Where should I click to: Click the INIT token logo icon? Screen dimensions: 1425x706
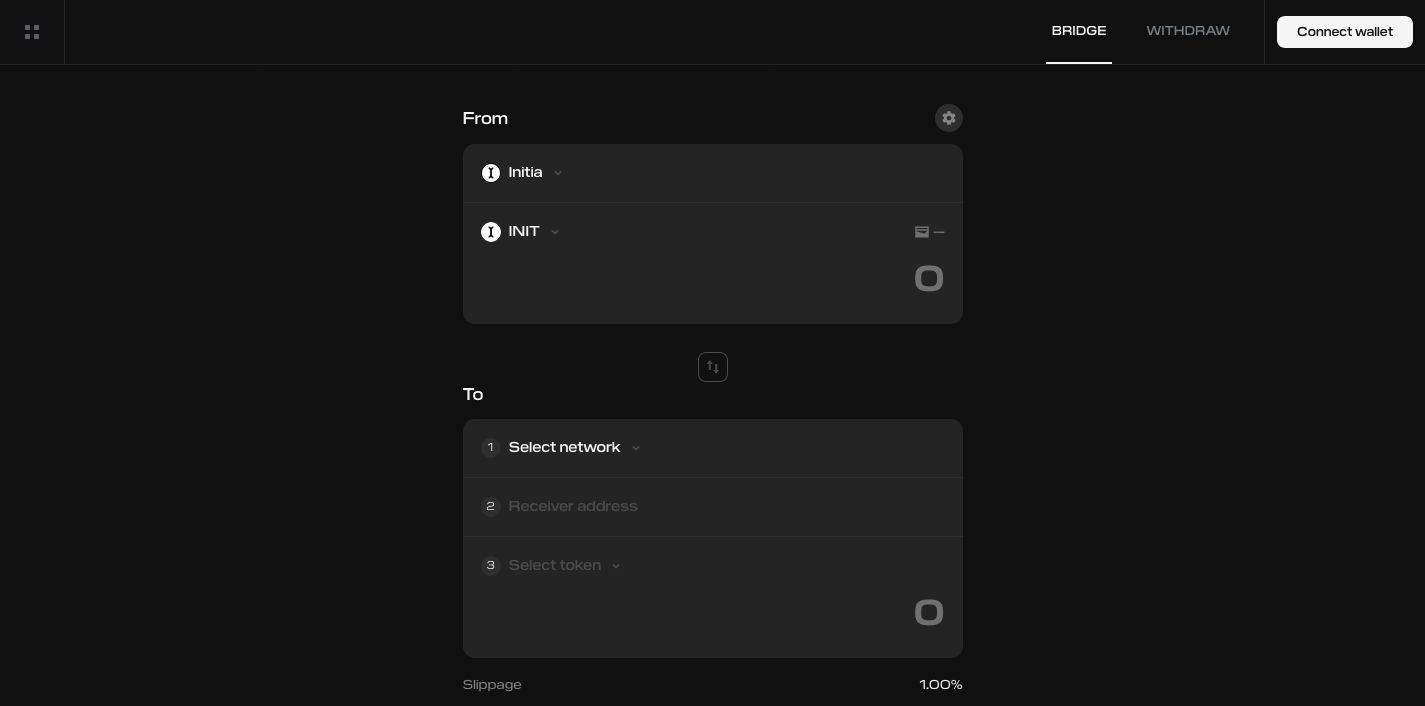pyautogui.click(x=491, y=232)
